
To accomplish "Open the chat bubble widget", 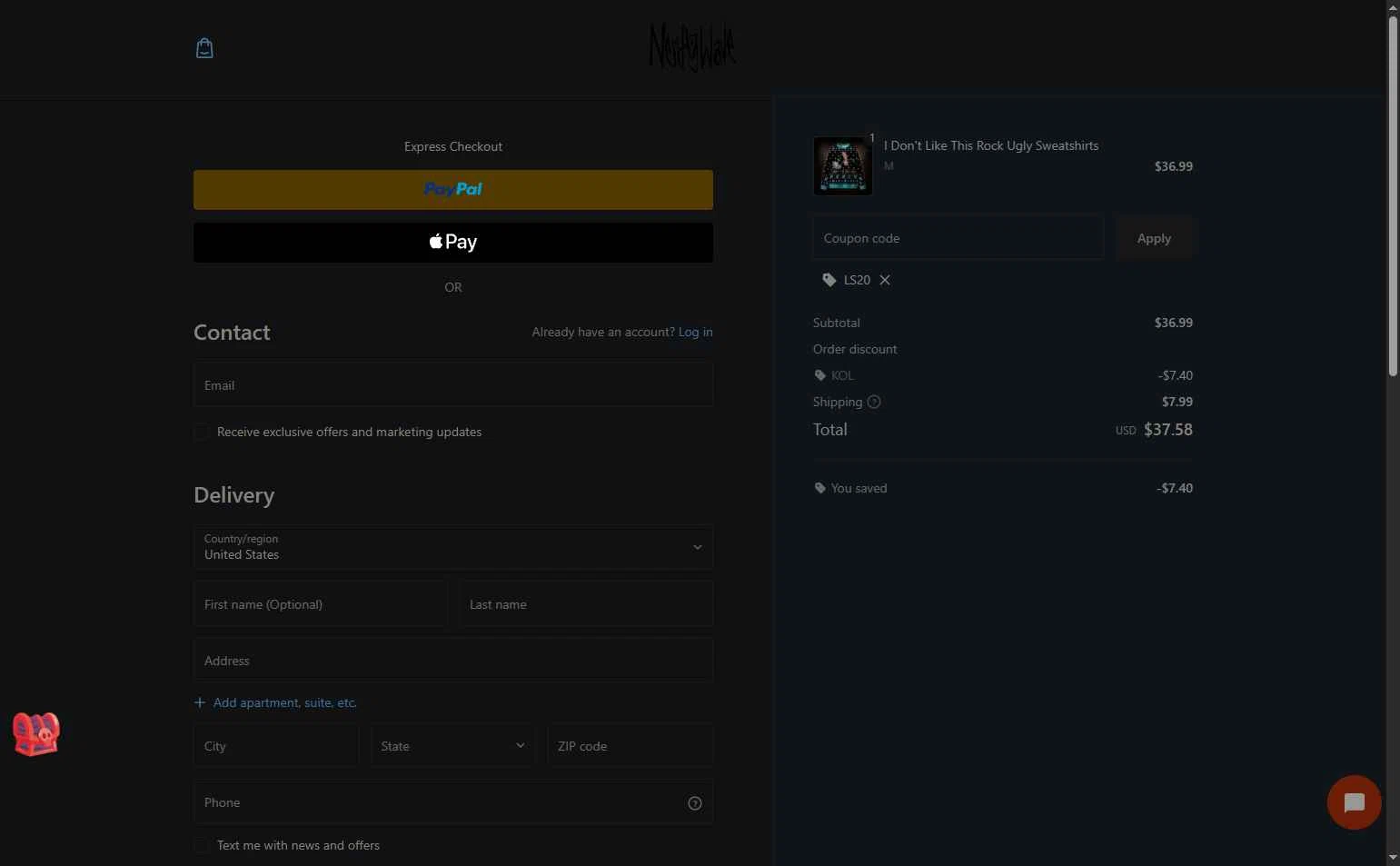I will pyautogui.click(x=1354, y=802).
